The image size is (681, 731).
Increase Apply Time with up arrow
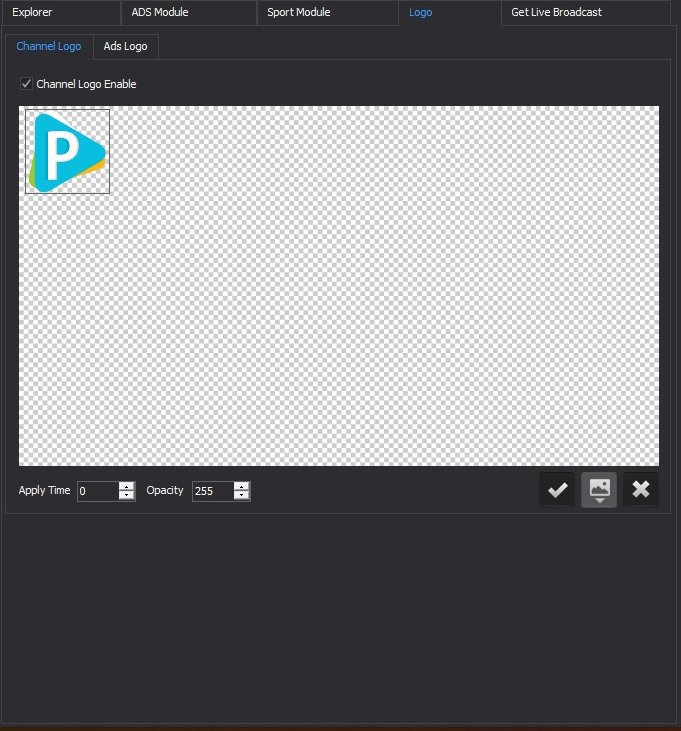pos(126,486)
